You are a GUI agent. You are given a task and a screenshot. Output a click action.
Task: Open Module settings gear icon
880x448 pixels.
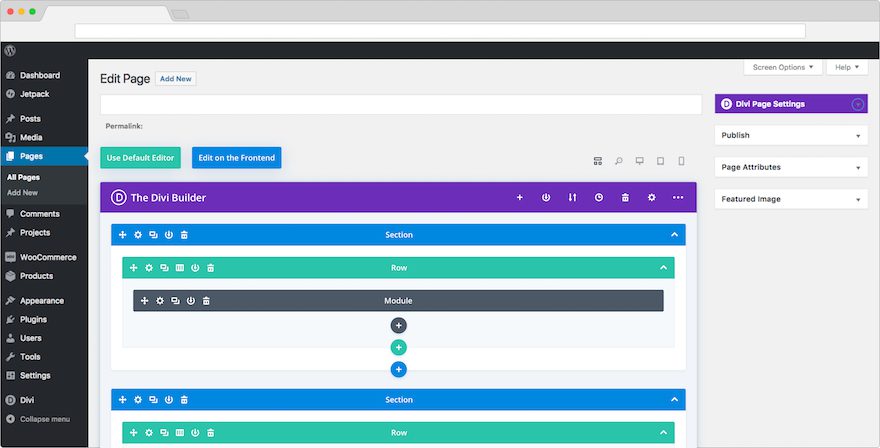[x=160, y=301]
